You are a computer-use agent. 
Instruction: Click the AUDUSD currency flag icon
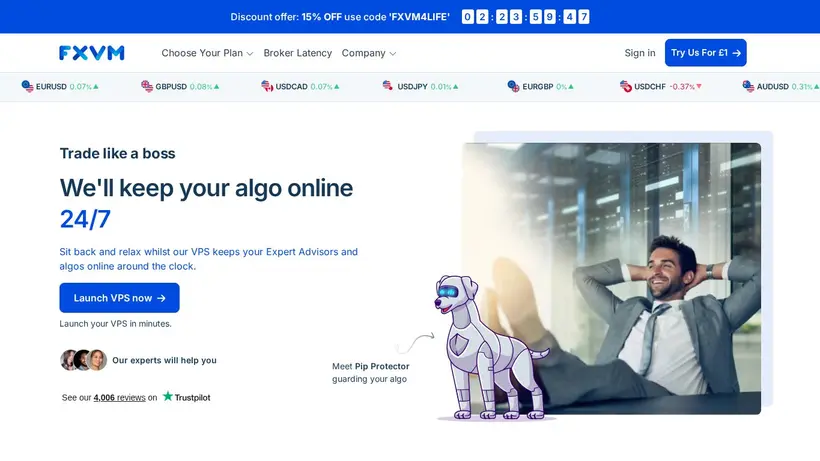tap(748, 86)
